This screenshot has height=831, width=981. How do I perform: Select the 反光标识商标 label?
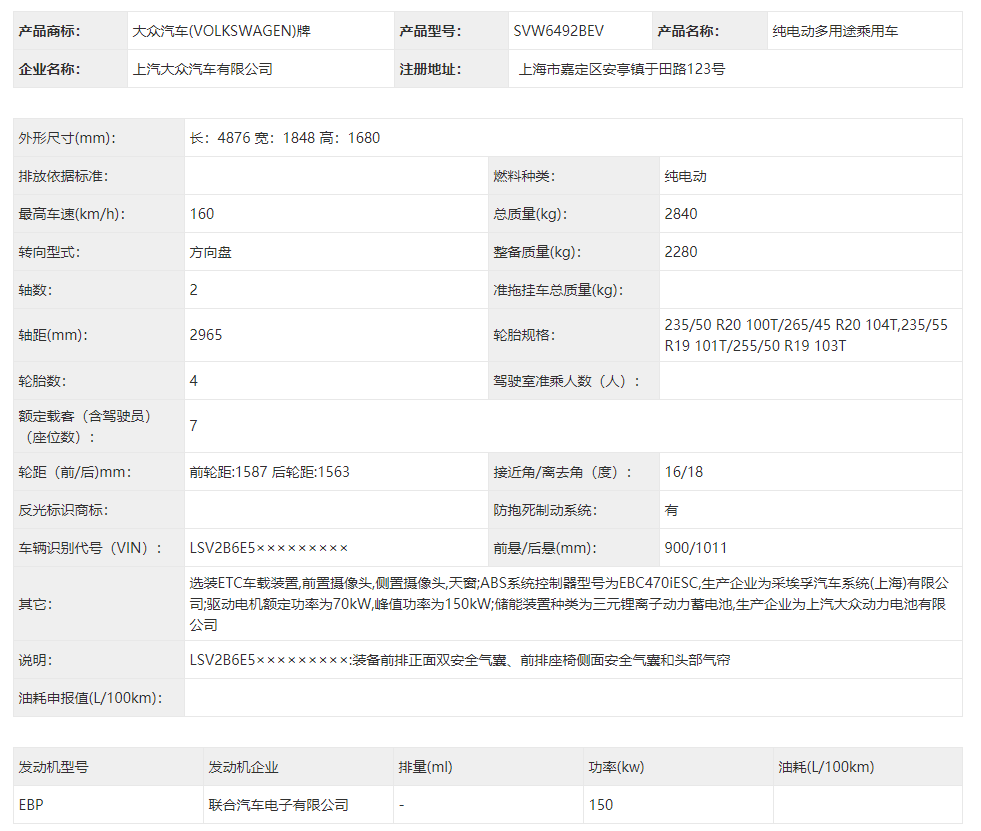(x=63, y=511)
